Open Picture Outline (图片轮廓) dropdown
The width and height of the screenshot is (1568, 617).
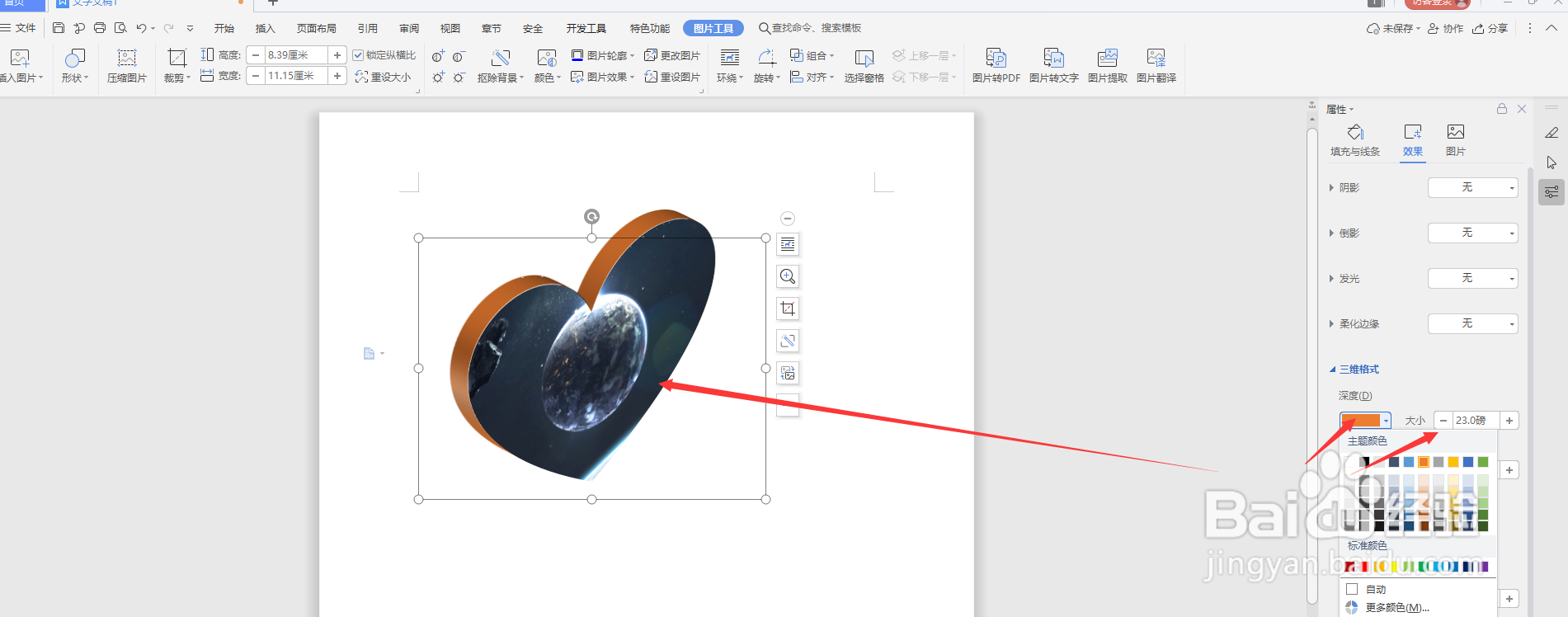pyautogui.click(x=603, y=55)
